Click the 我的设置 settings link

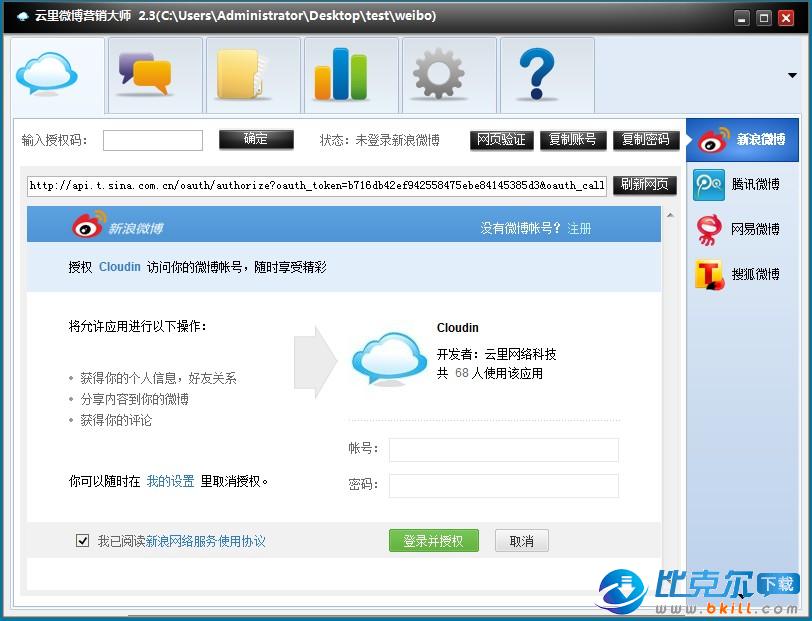point(170,482)
